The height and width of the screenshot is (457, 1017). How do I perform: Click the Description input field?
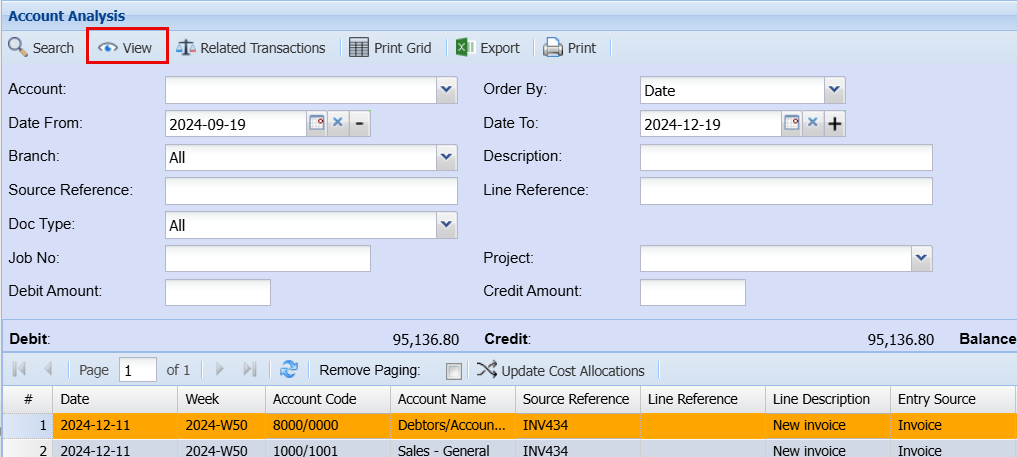(785, 157)
